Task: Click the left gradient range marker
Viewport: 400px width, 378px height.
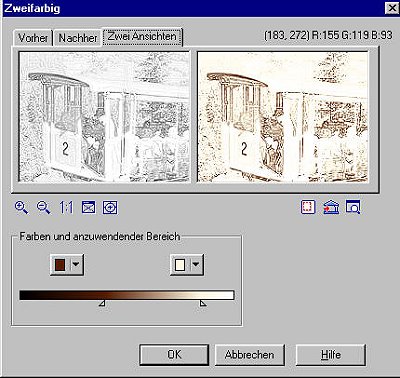Action: point(102,303)
